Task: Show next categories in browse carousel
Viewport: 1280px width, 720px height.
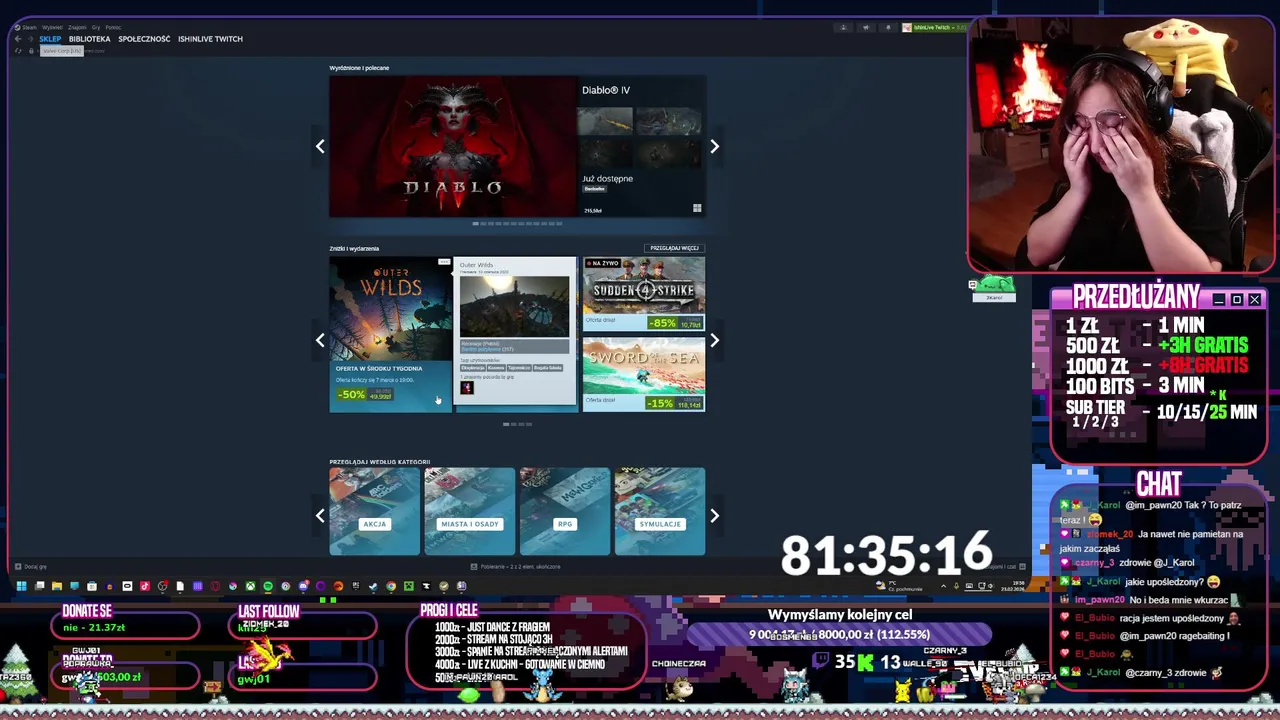Action: (x=714, y=515)
